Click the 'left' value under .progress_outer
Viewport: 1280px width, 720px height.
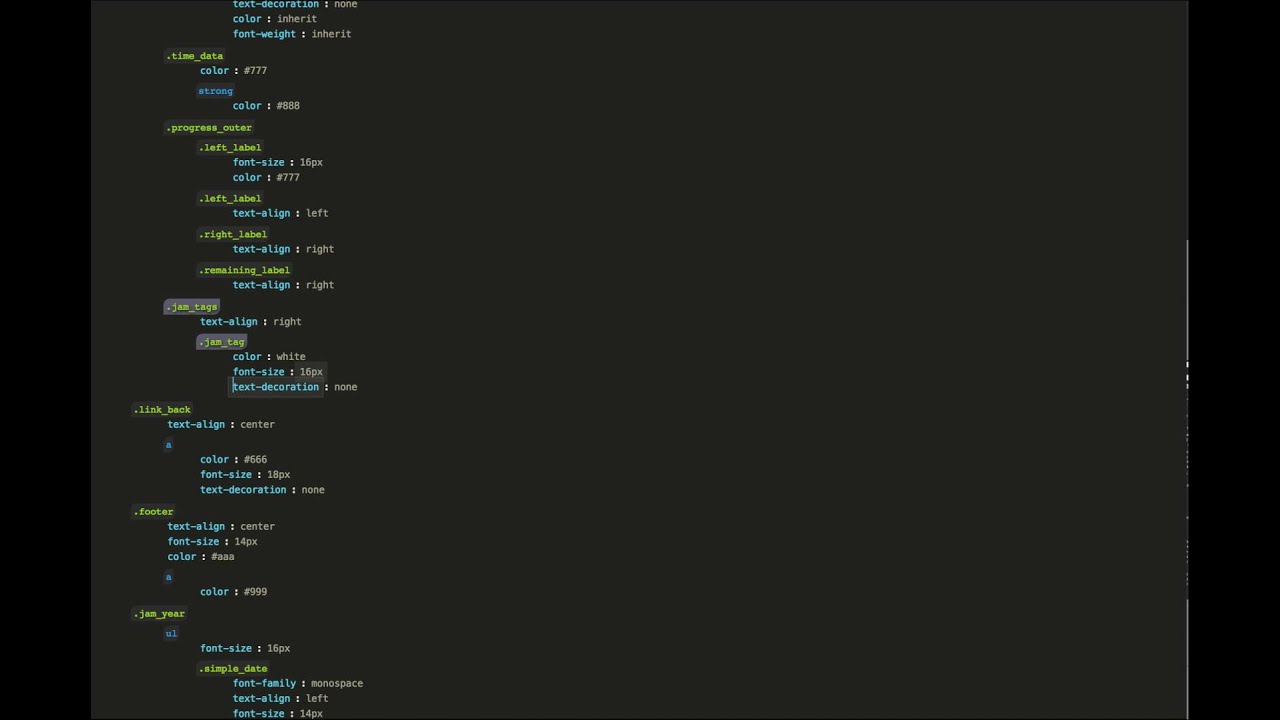click(x=317, y=213)
